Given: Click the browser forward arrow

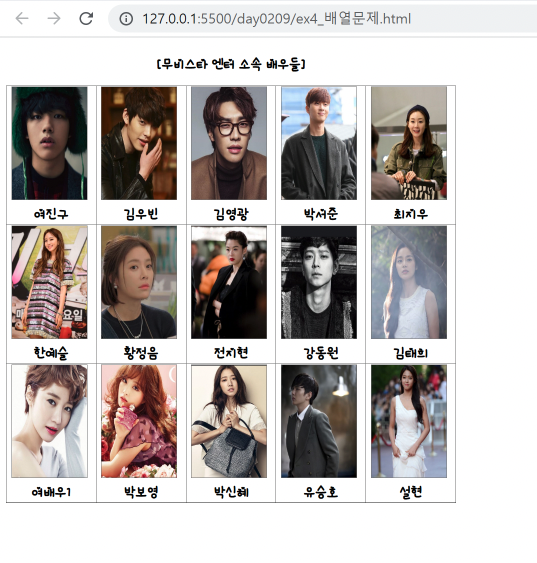Looking at the screenshot, I should [54, 18].
